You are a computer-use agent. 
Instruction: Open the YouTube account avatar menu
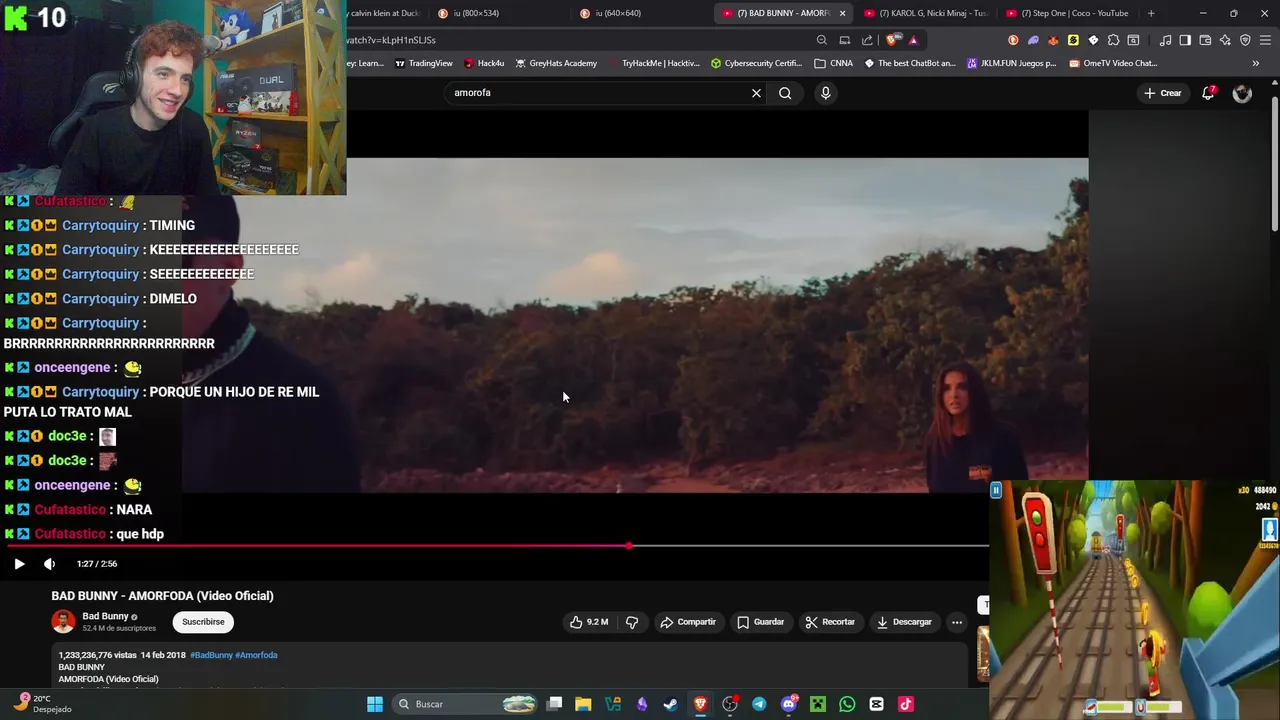coord(1242,93)
